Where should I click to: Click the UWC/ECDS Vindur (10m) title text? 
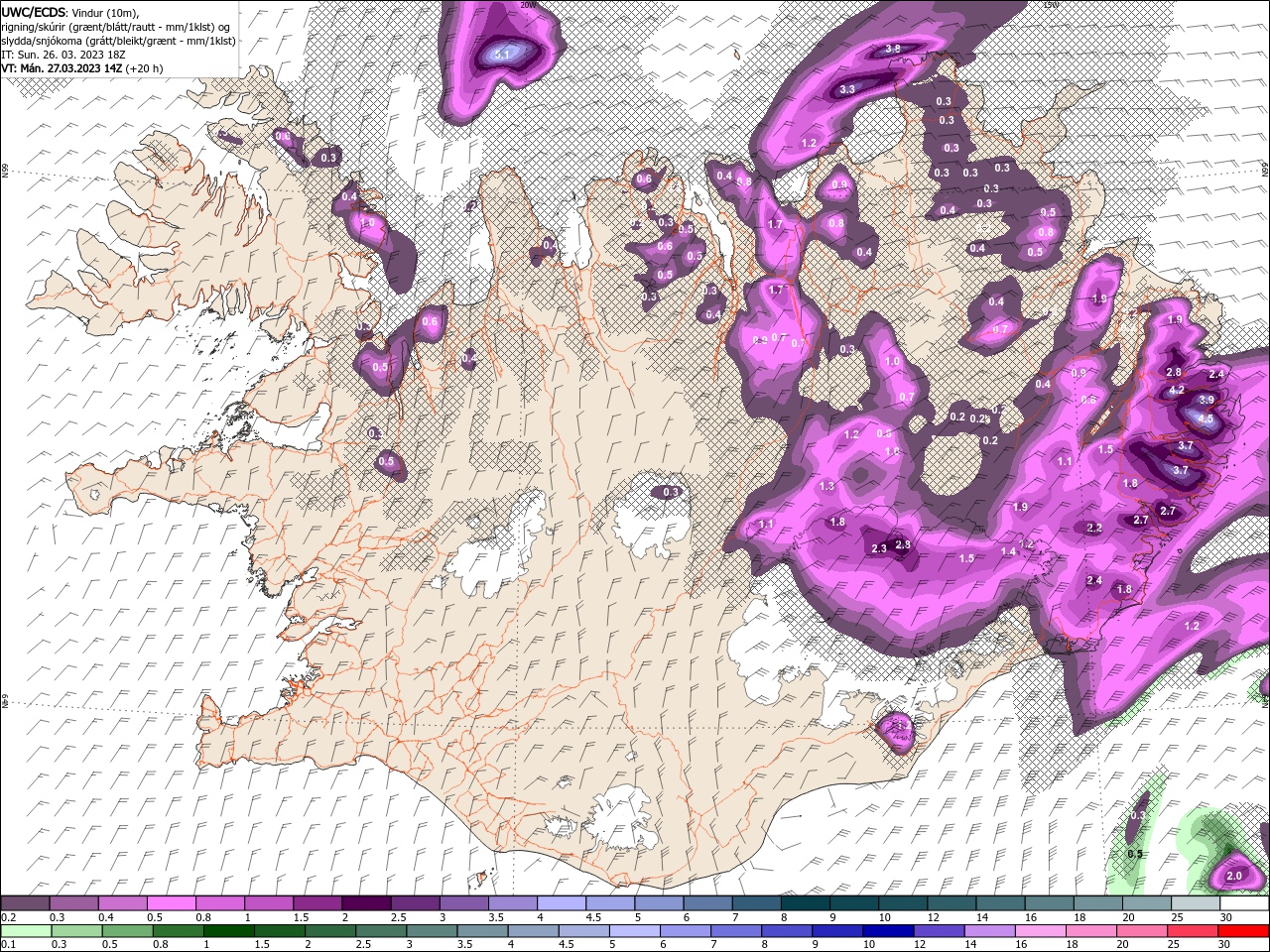[x=70, y=12]
